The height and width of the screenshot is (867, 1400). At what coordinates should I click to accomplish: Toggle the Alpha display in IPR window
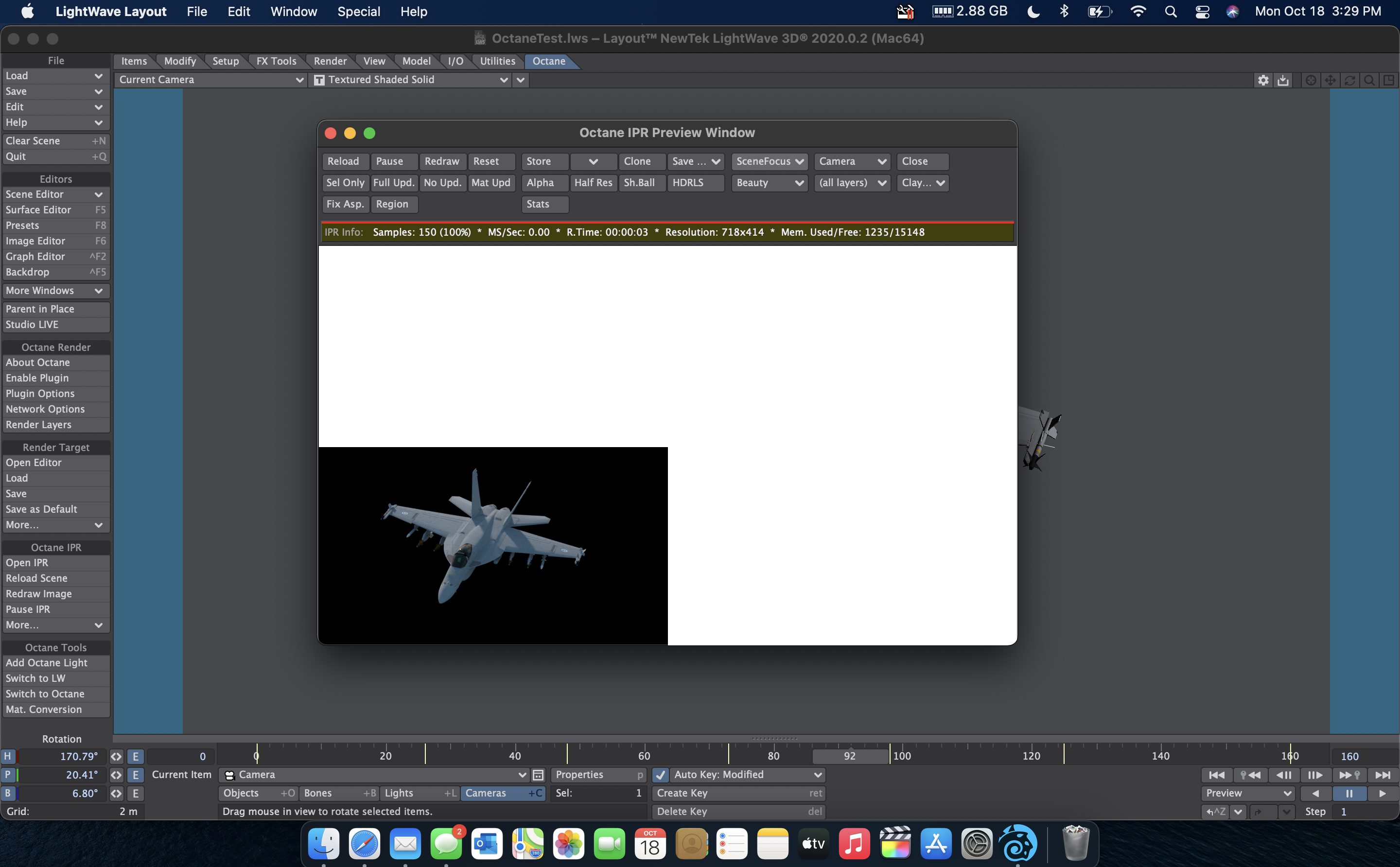(540, 182)
